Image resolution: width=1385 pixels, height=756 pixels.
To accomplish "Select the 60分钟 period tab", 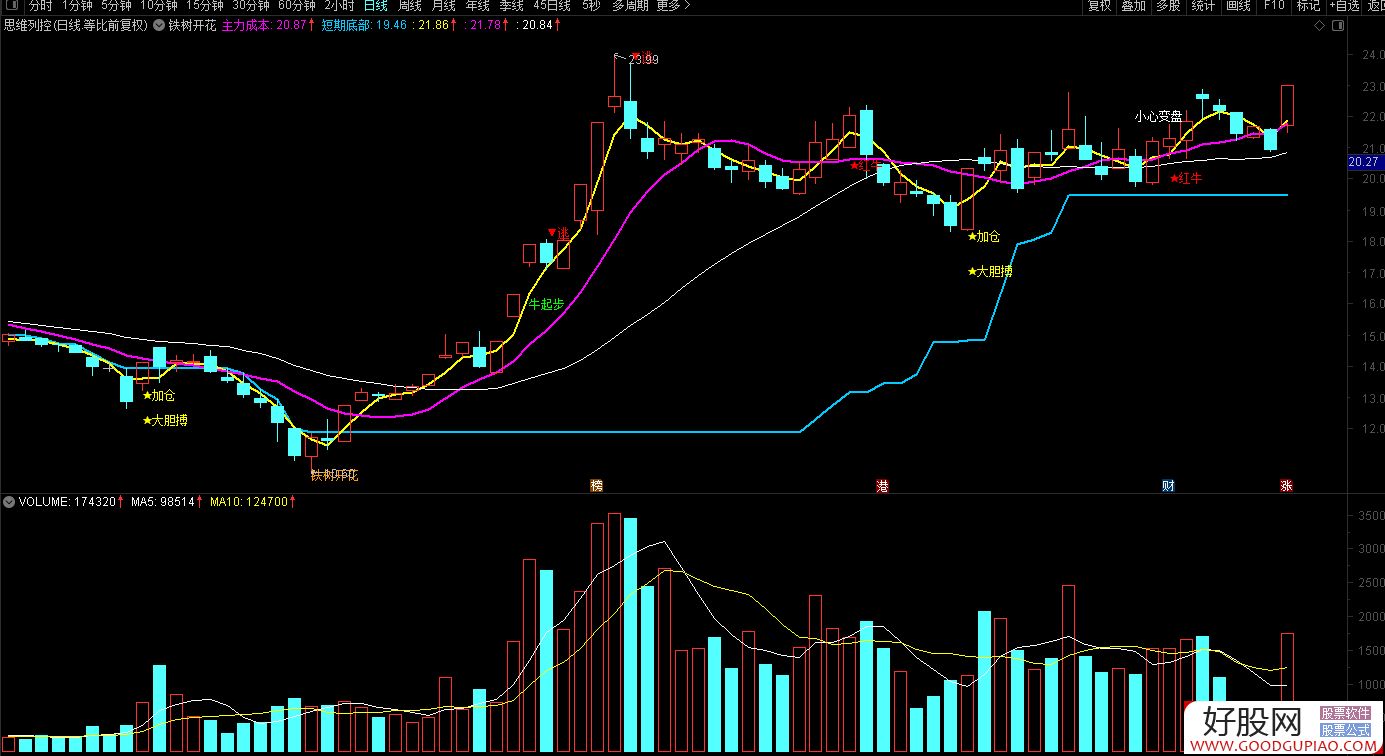I will click(x=296, y=6).
